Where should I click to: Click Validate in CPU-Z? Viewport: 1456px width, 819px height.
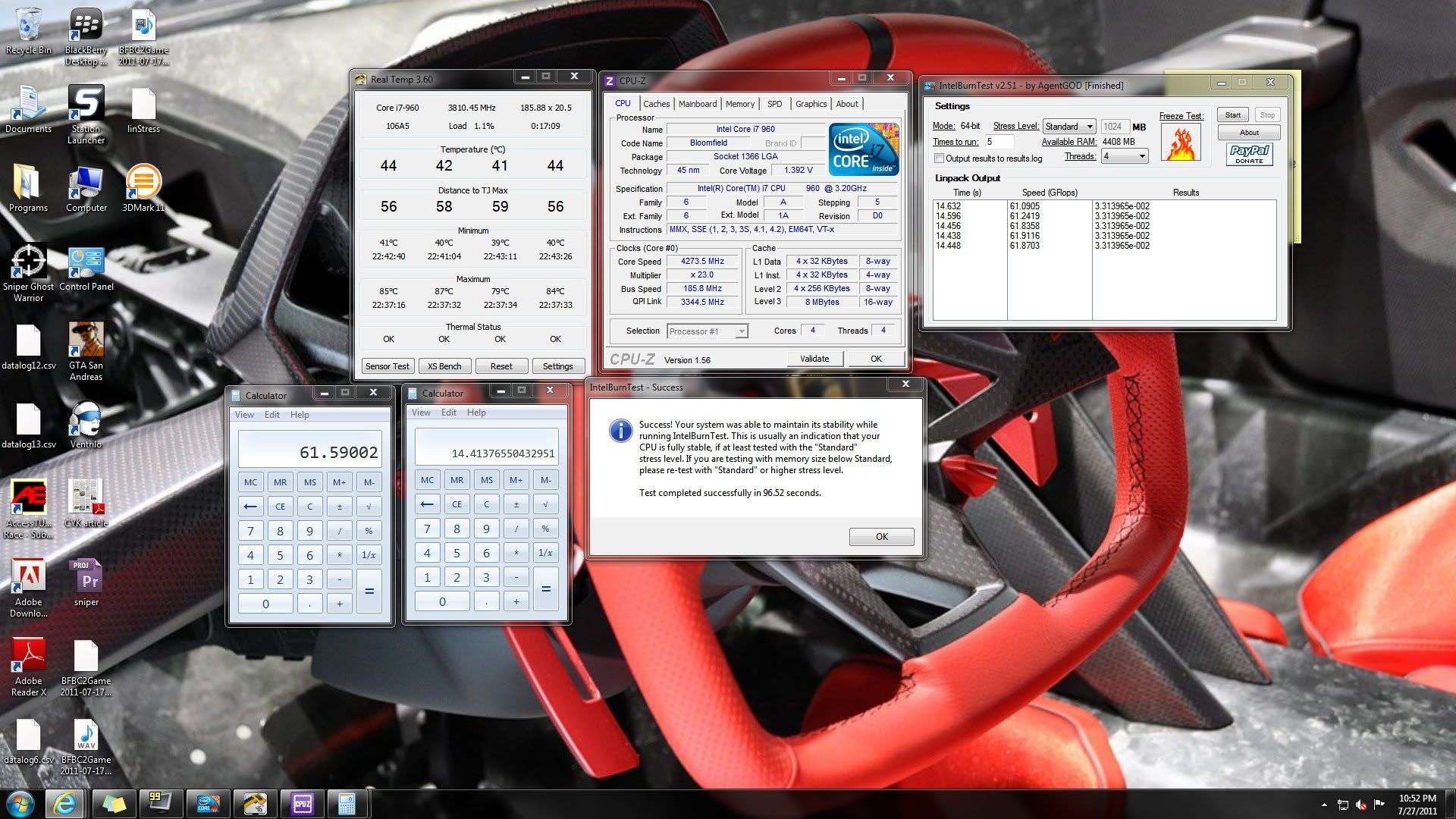(814, 358)
